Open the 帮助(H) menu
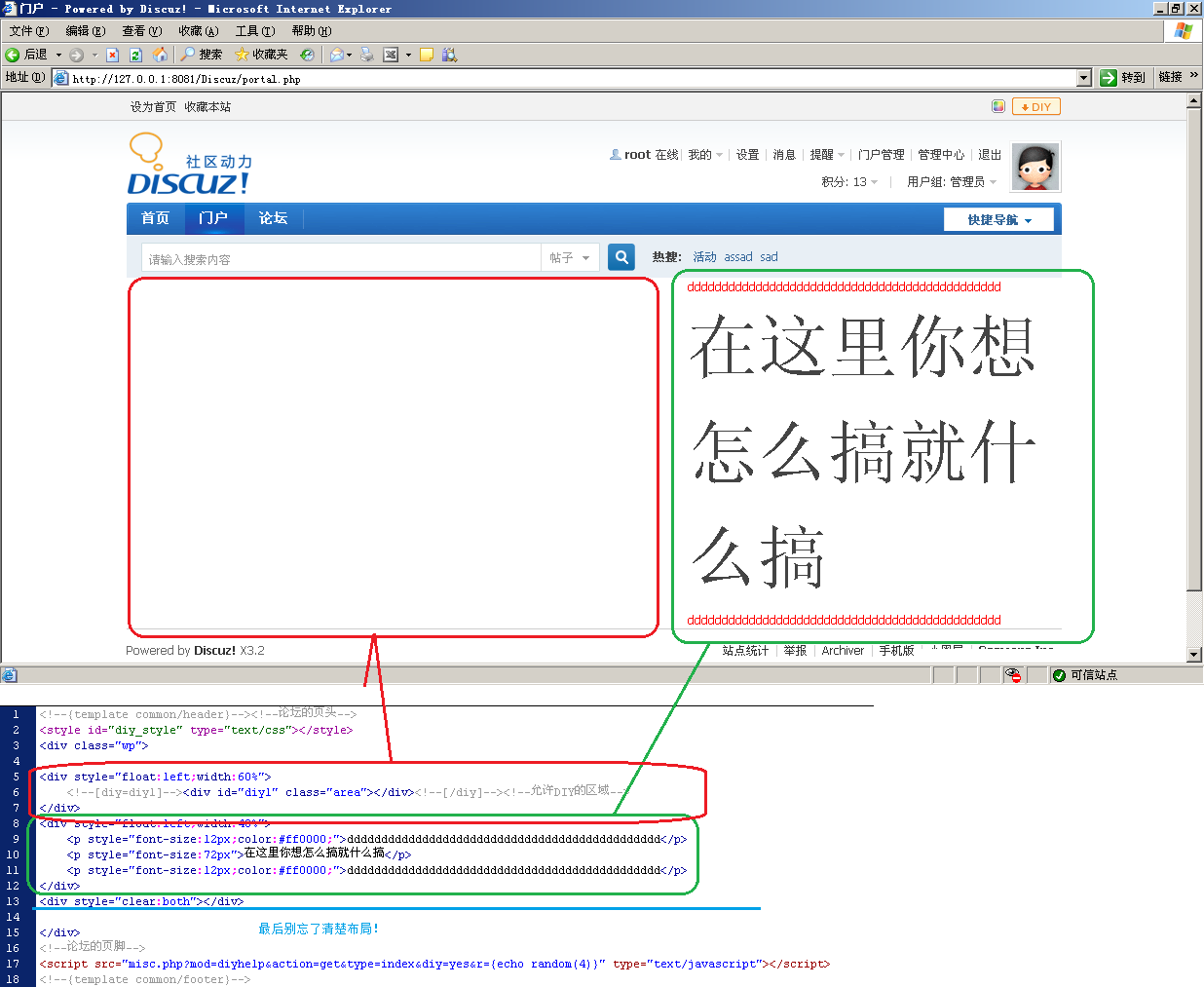The height and width of the screenshot is (987, 1204). click(312, 31)
